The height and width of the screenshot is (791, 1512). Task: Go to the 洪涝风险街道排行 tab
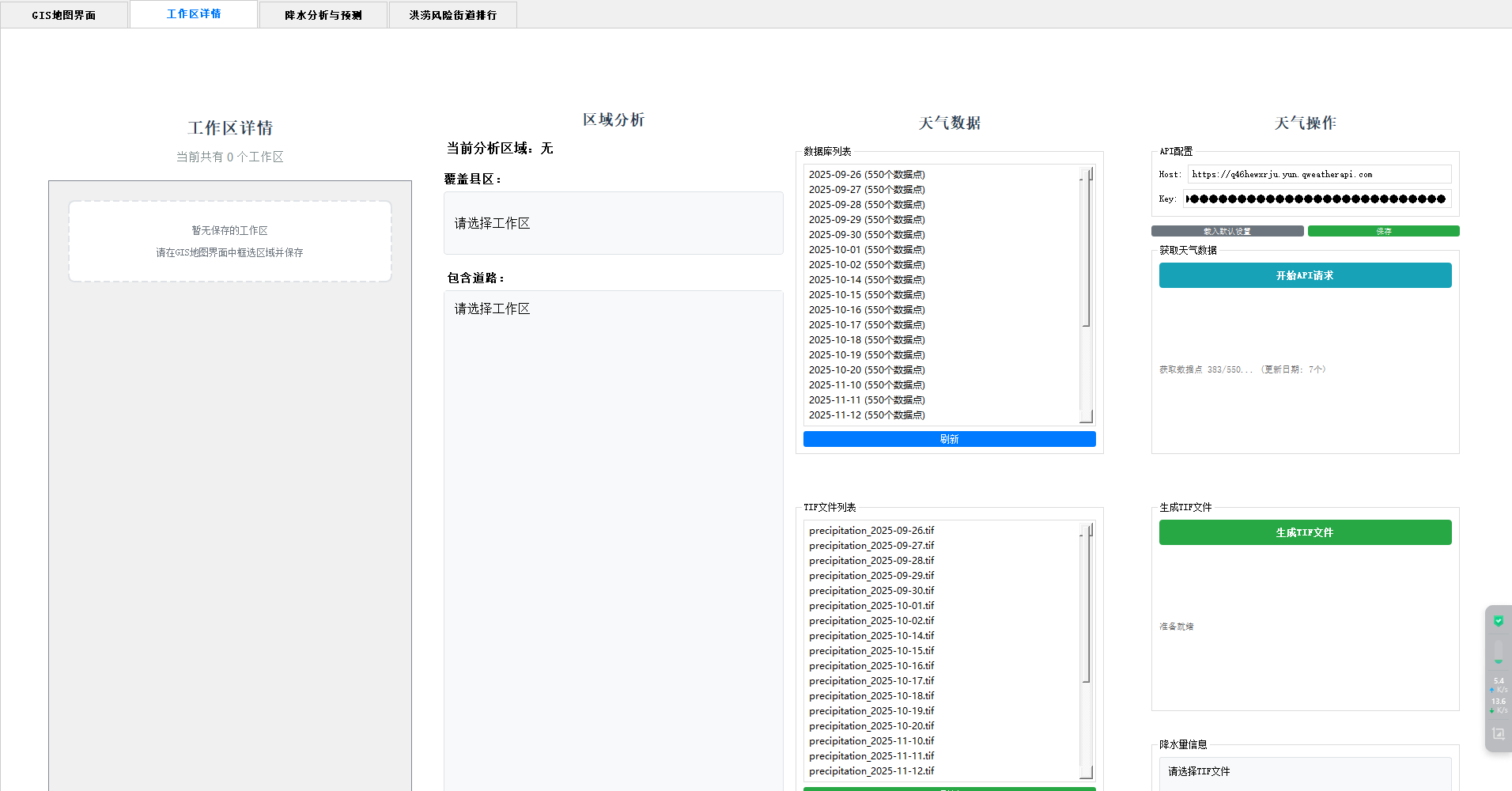point(452,15)
